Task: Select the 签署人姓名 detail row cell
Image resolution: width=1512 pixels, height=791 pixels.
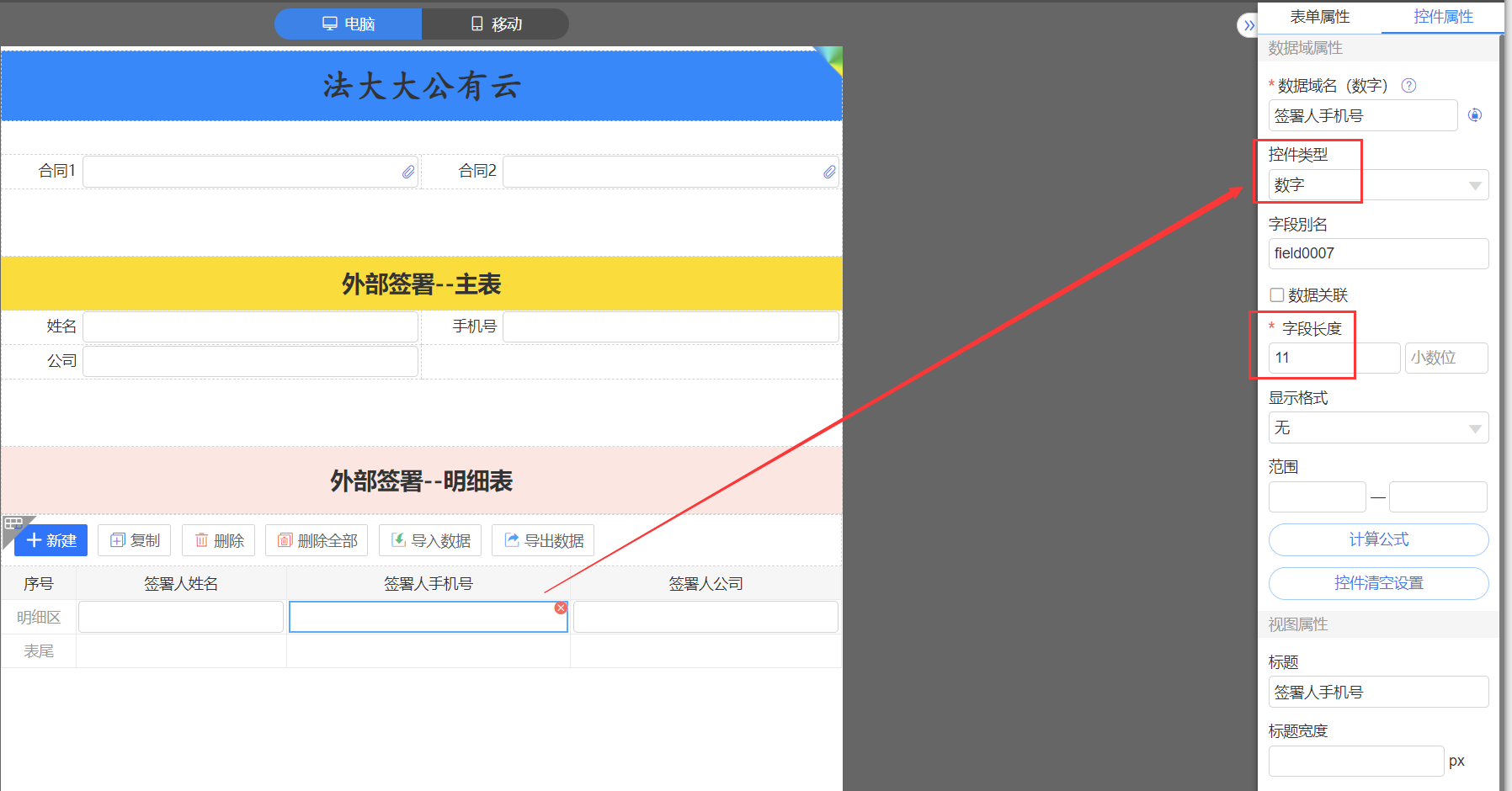Action: coord(181,617)
